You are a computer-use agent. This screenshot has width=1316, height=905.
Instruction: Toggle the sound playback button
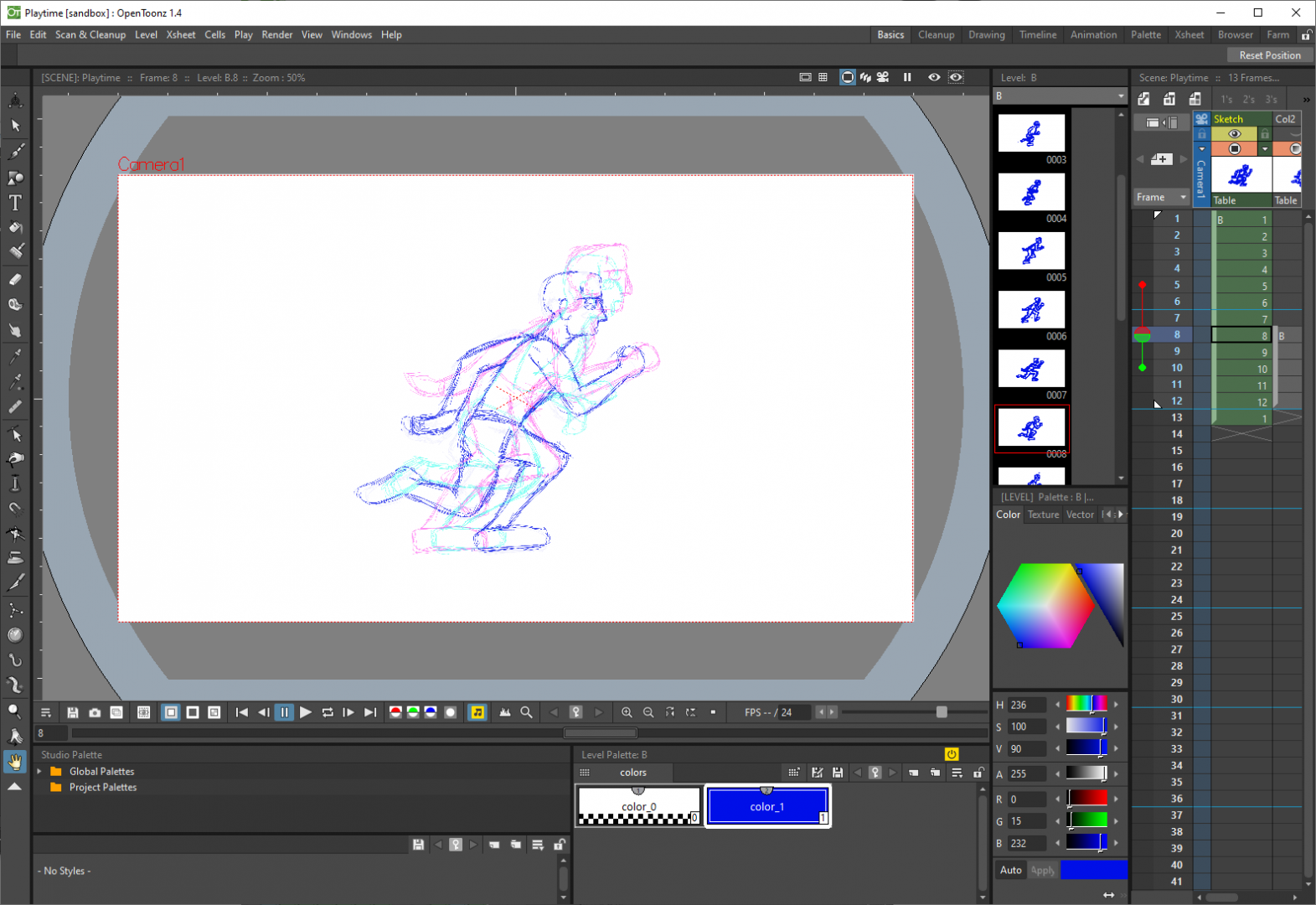(x=477, y=712)
